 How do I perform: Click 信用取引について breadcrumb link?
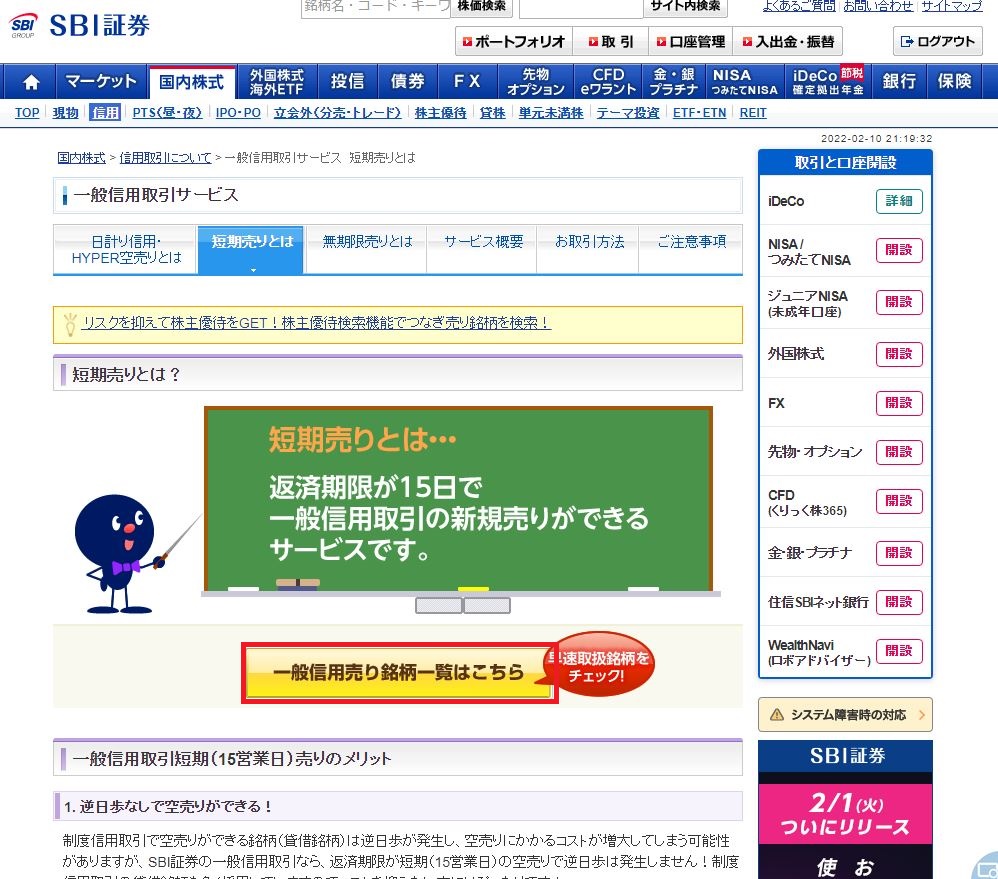(165, 158)
